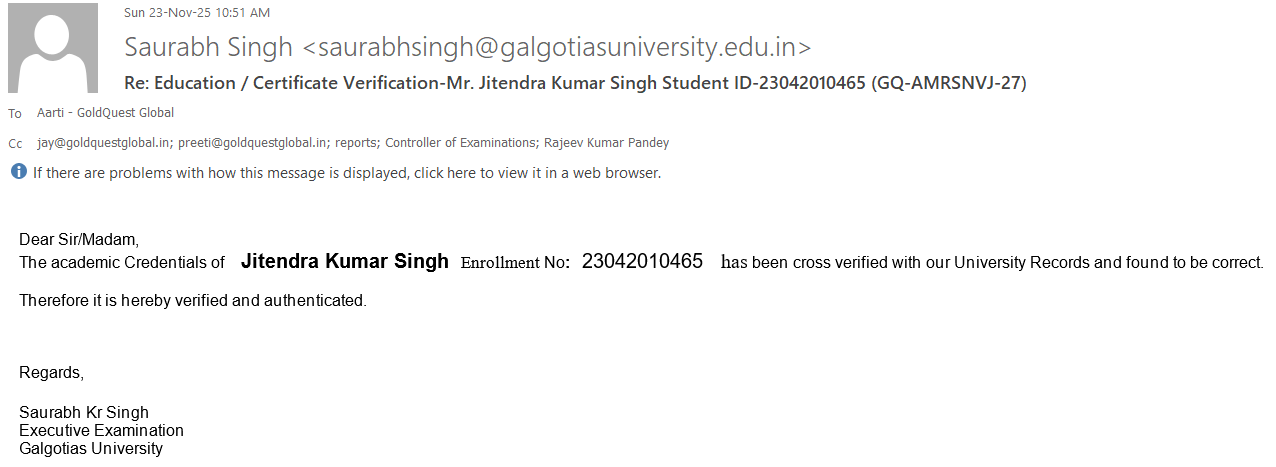Viewport: 1276px width, 467px height.
Task: Select Cc recipient Rajeev Kumar Pandey
Action: (x=606, y=143)
